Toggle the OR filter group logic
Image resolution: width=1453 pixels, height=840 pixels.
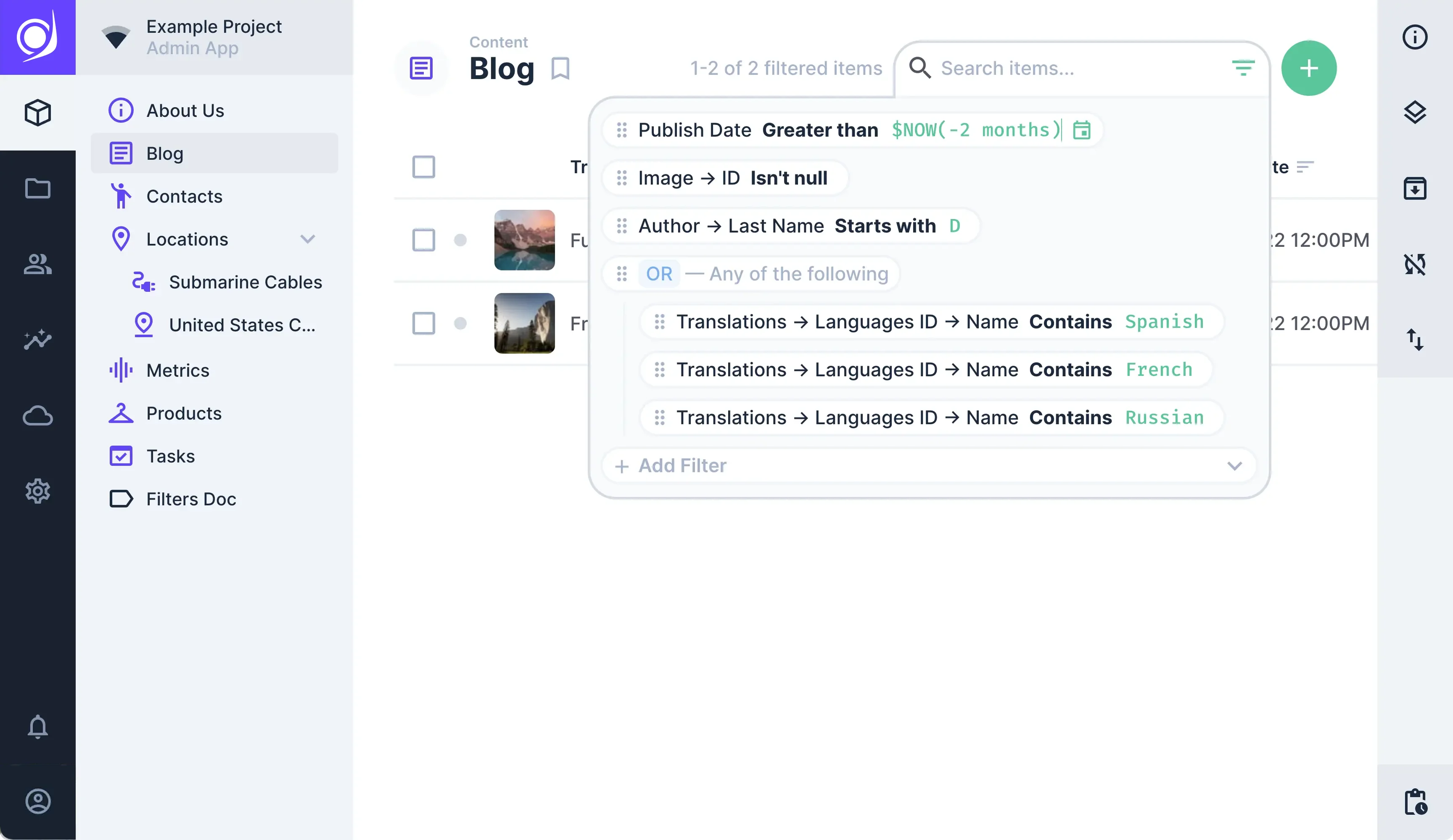click(x=658, y=274)
